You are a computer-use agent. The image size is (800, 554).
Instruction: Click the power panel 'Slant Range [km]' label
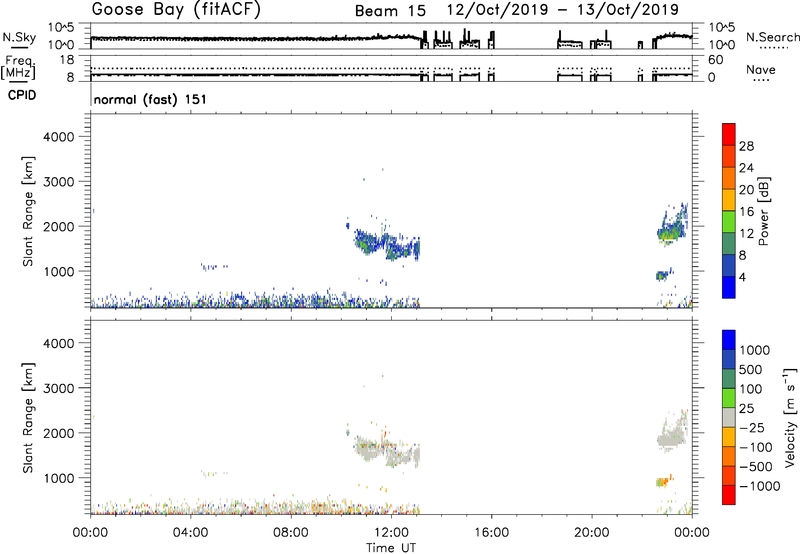[28, 211]
